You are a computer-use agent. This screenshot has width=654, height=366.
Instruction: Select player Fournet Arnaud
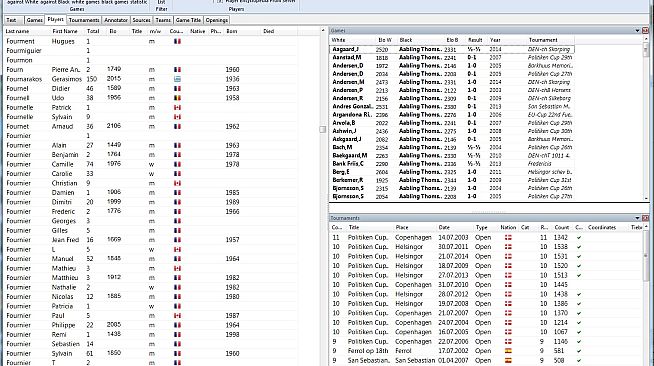coord(150,126)
